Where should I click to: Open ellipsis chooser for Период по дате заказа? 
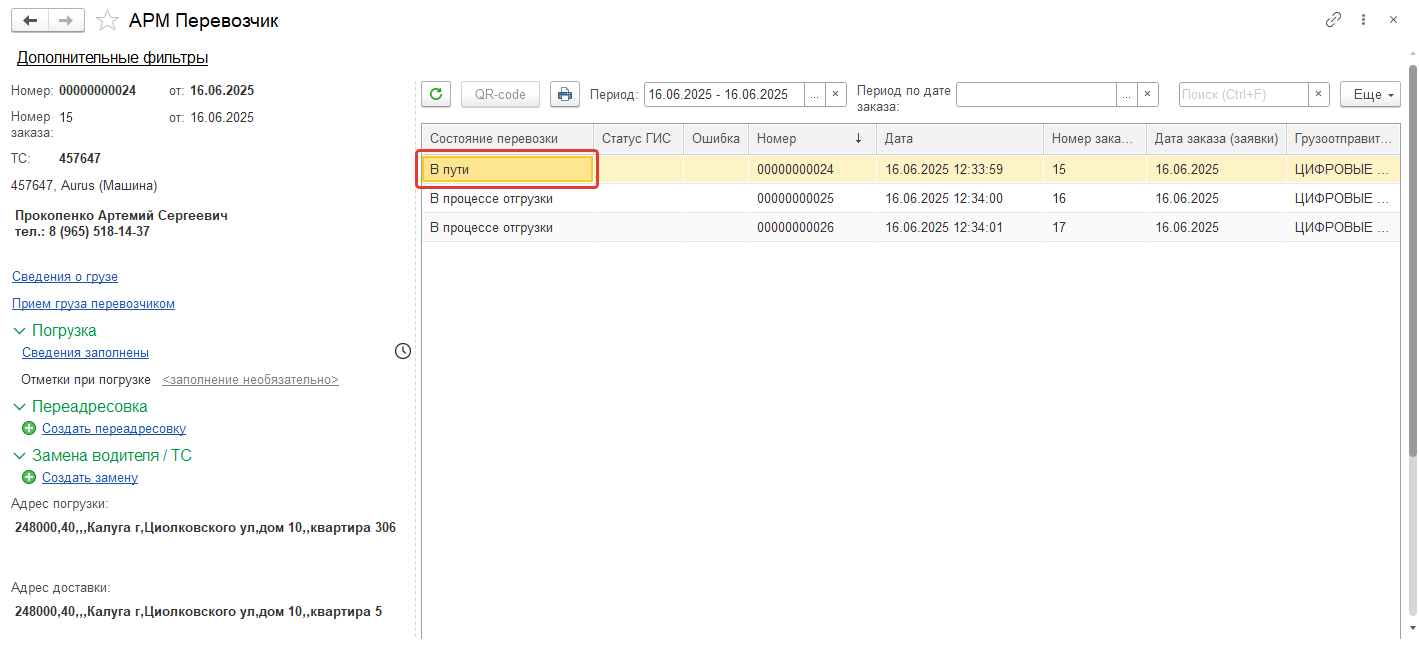(1127, 94)
